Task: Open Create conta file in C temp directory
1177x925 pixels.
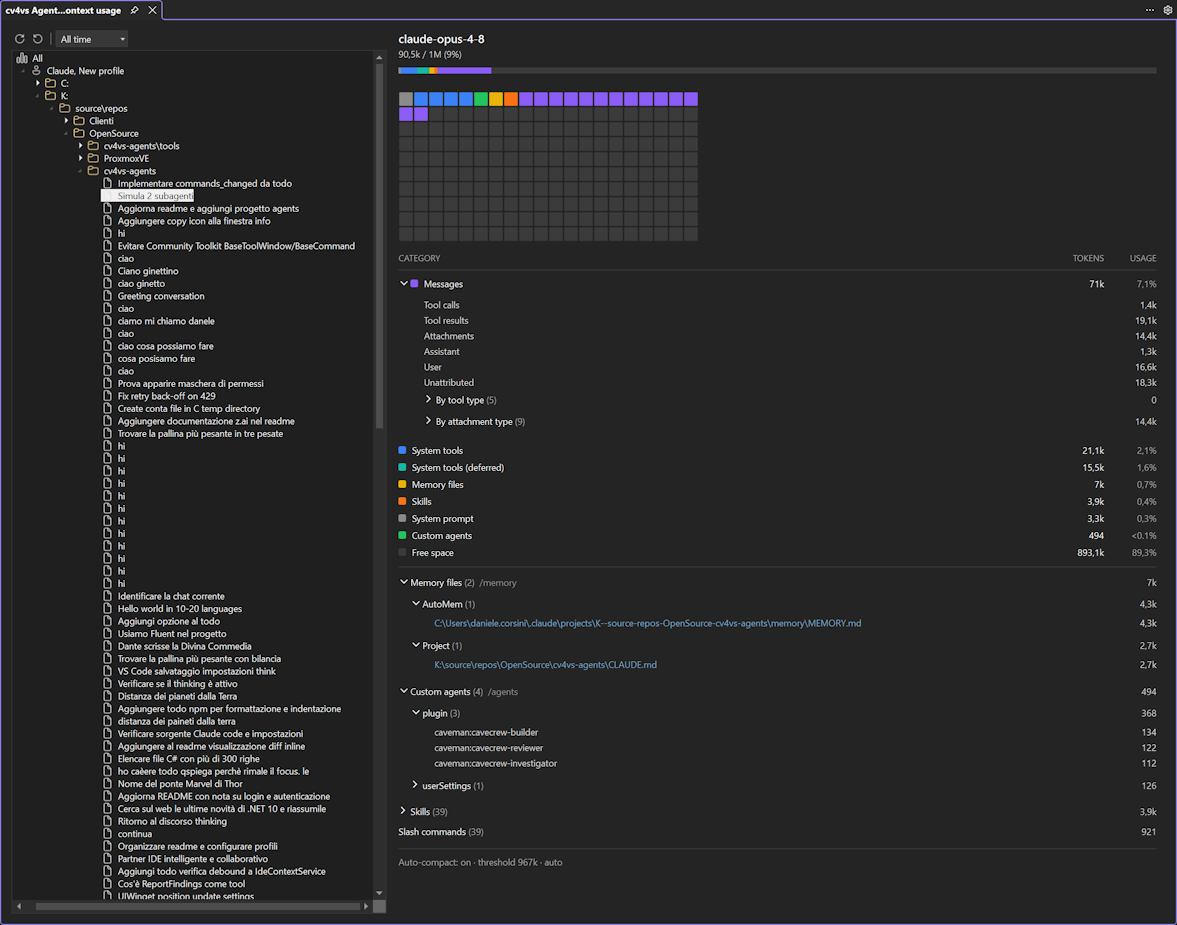Action: coord(188,408)
